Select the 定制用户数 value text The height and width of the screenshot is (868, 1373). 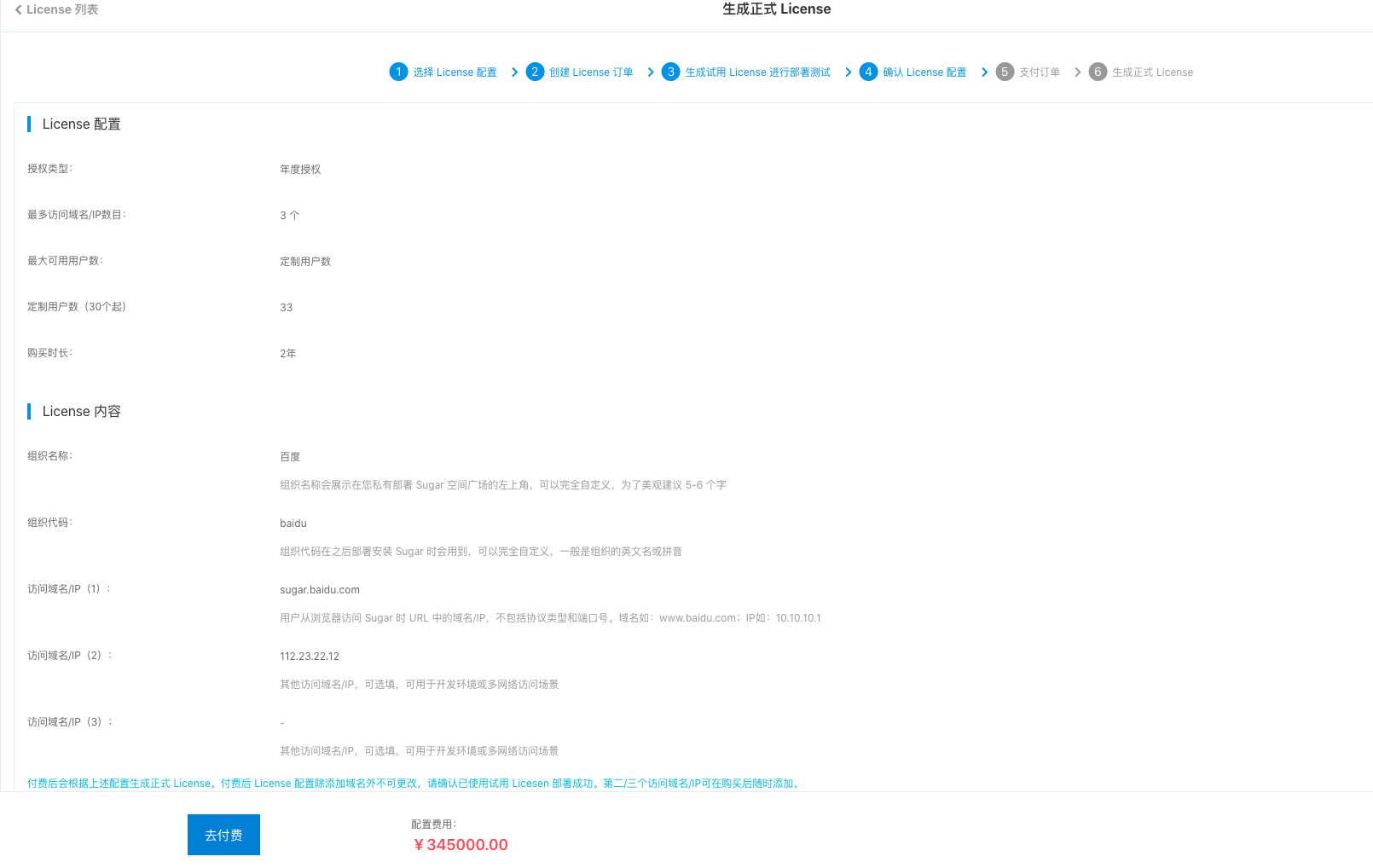(305, 262)
